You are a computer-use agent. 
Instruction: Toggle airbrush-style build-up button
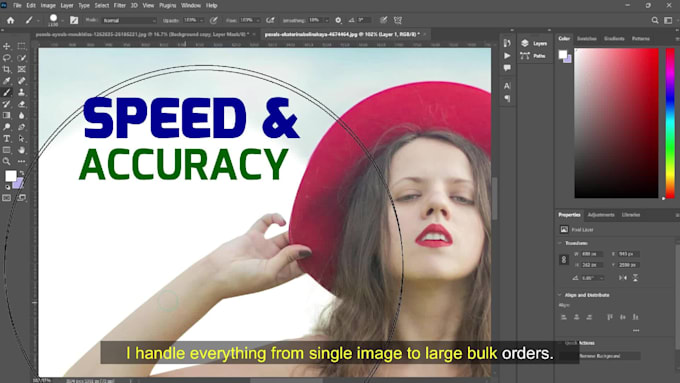tap(270, 20)
